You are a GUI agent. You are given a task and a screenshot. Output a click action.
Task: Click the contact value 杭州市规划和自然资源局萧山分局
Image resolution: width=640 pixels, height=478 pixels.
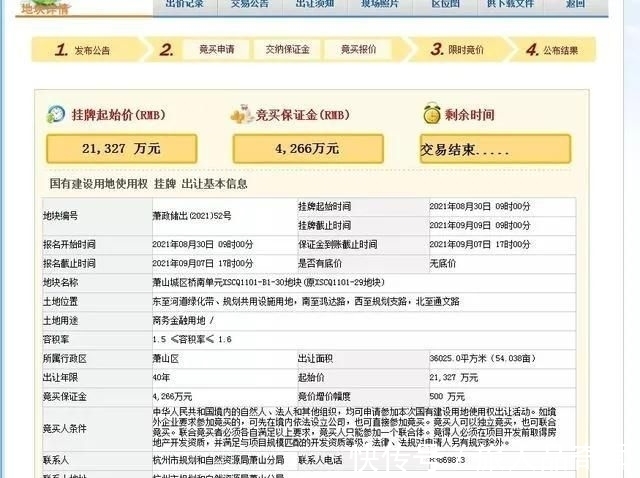218,460
